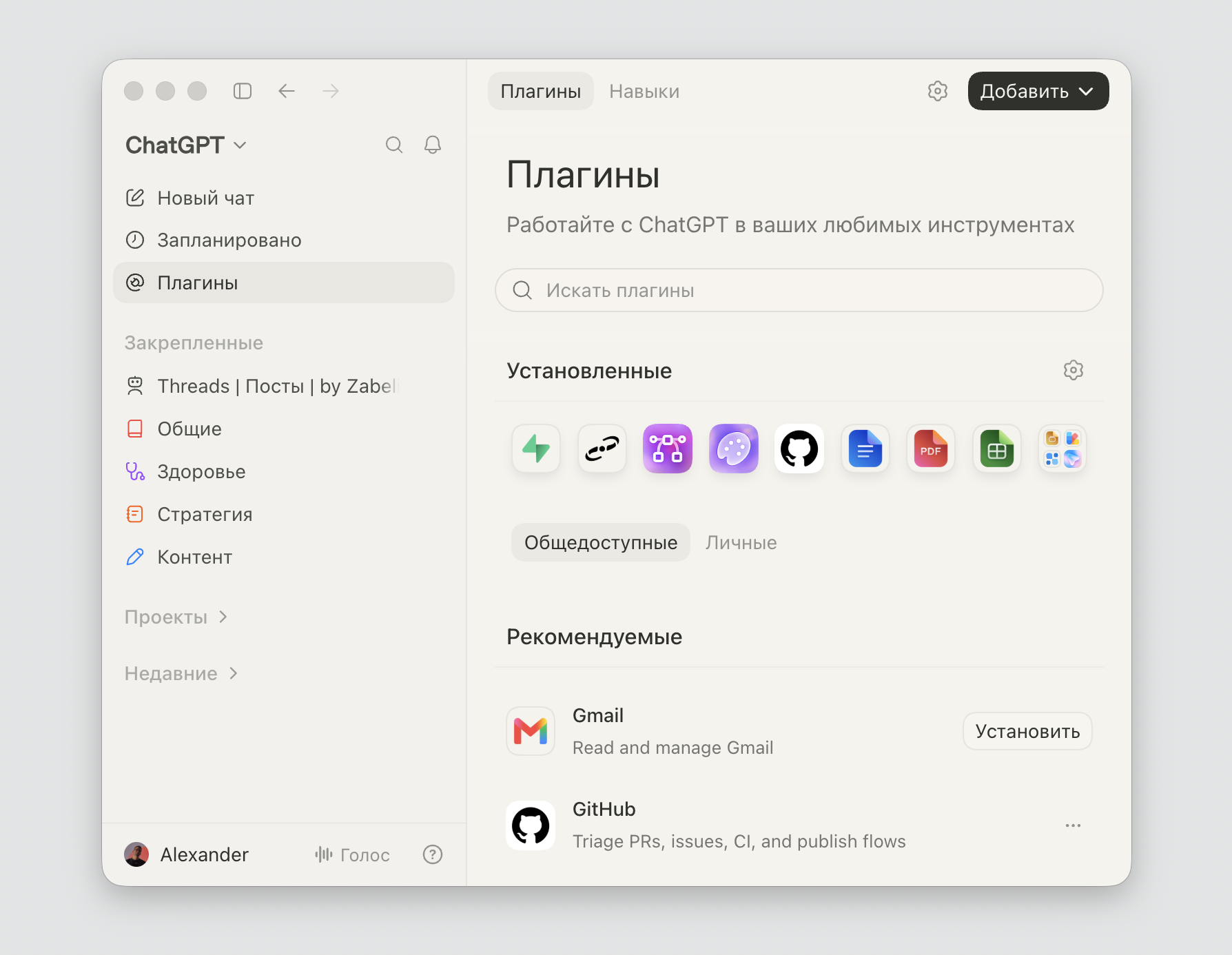Open search in the sidebar header
The image size is (1232, 955).
click(394, 145)
